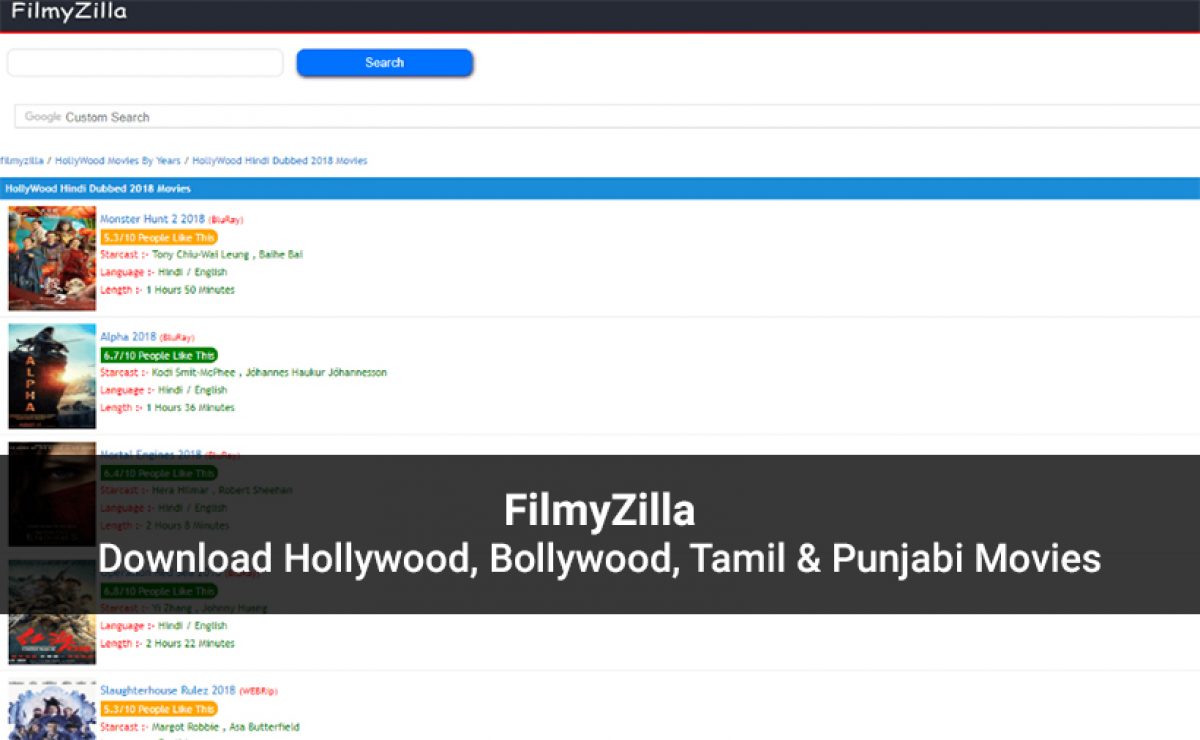This screenshot has width=1200, height=740.
Task: Open the Monster Hunt 2 2018 title link
Action: (152, 219)
